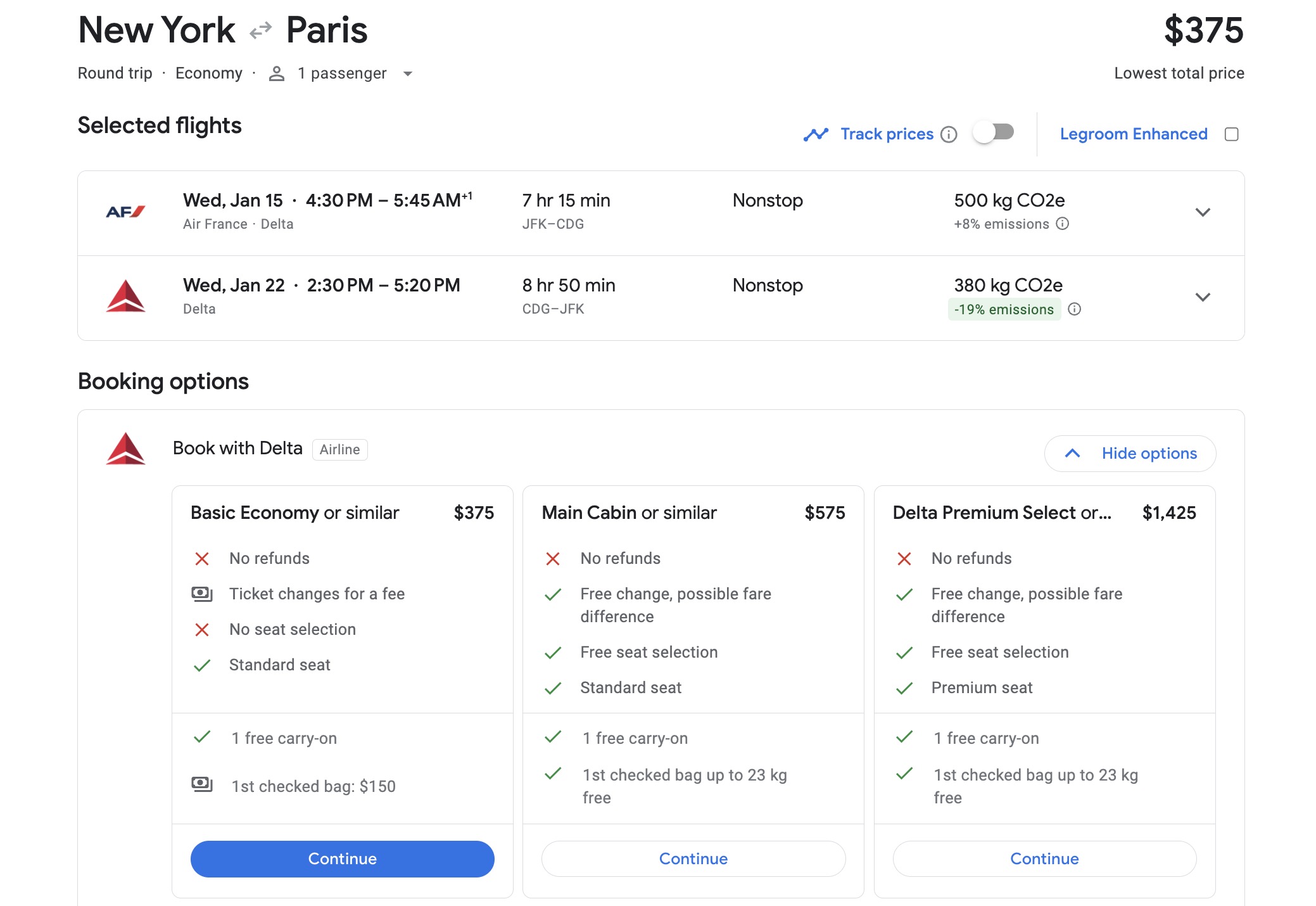The image size is (1316, 906).
Task: Expand details of the Jan 15 outbound flight
Action: (x=1203, y=213)
